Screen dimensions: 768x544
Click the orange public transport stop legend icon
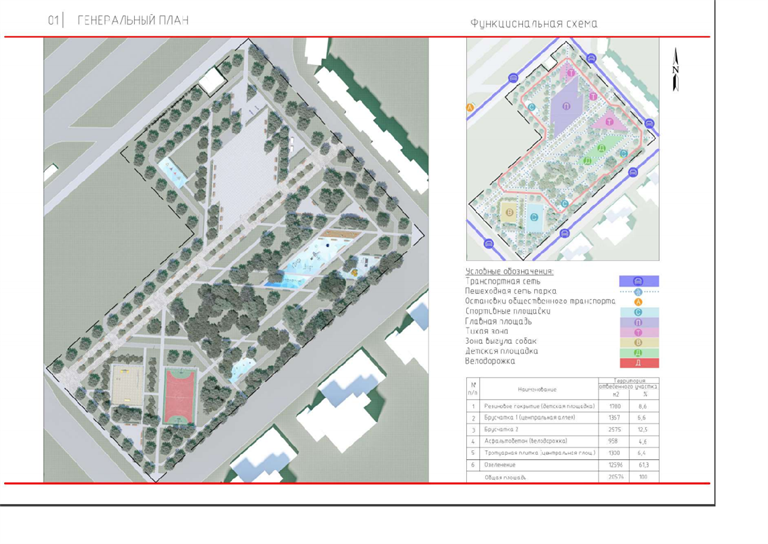pos(637,301)
